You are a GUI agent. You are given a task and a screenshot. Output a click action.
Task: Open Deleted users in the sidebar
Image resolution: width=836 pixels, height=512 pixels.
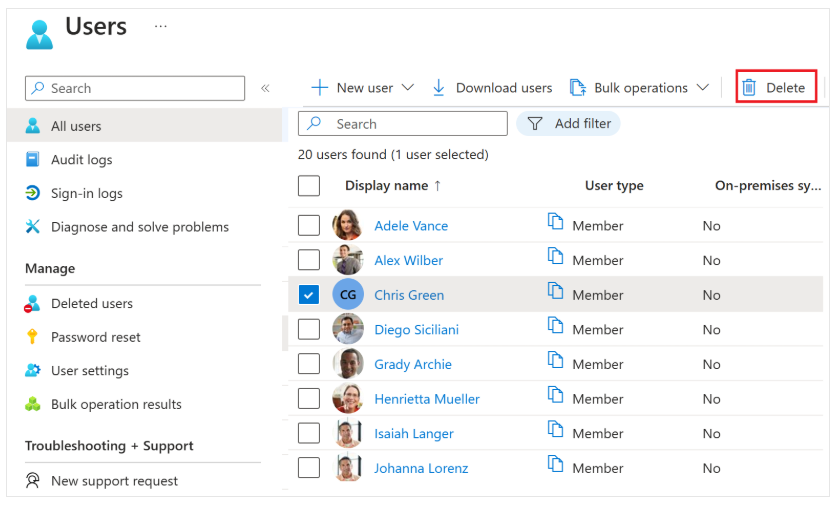tap(91, 304)
